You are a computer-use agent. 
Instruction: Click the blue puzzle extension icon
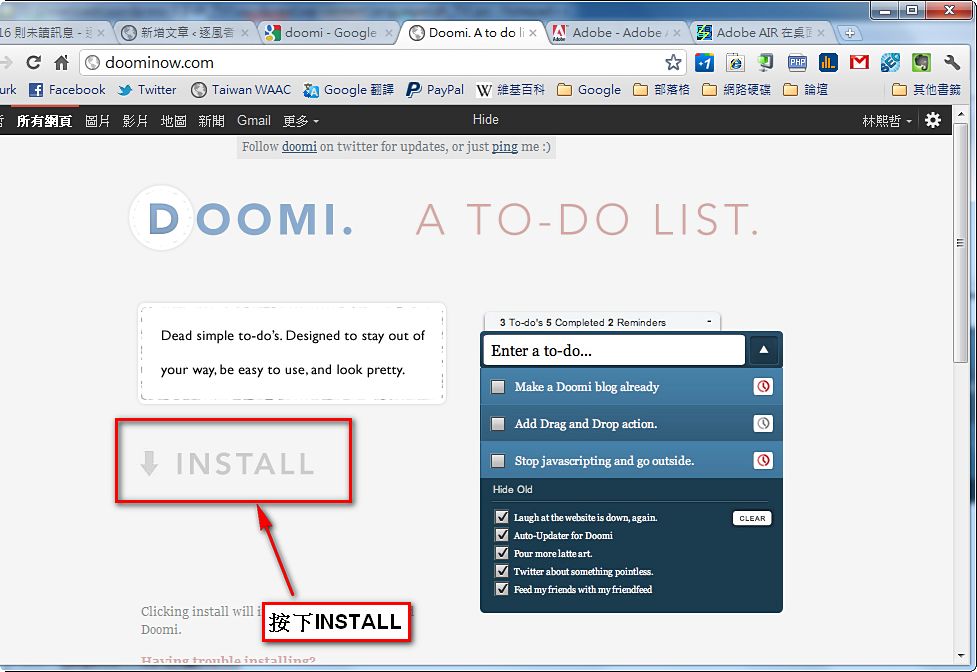pos(890,62)
